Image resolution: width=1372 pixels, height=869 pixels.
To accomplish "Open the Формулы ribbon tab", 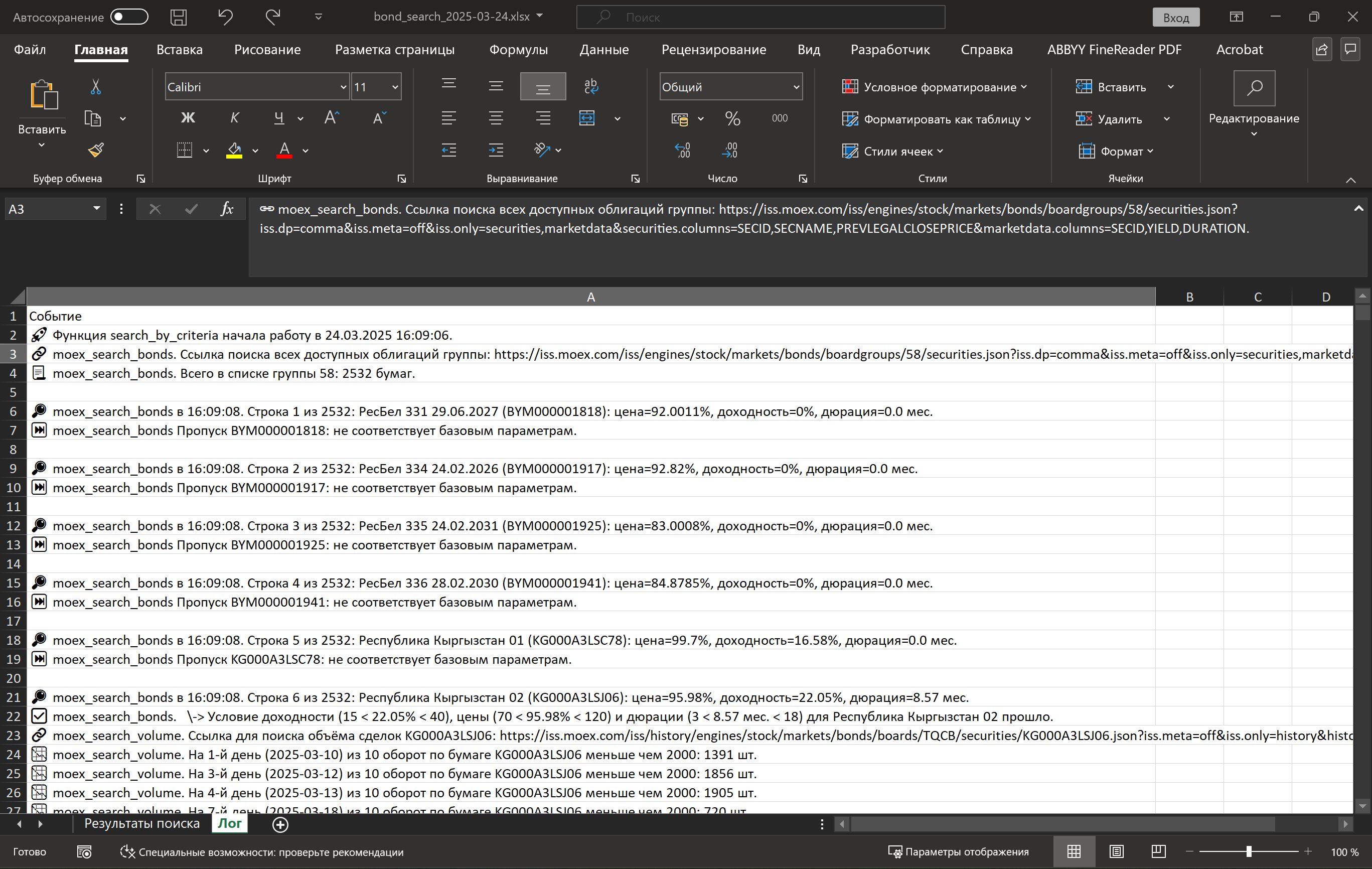I will pyautogui.click(x=518, y=50).
